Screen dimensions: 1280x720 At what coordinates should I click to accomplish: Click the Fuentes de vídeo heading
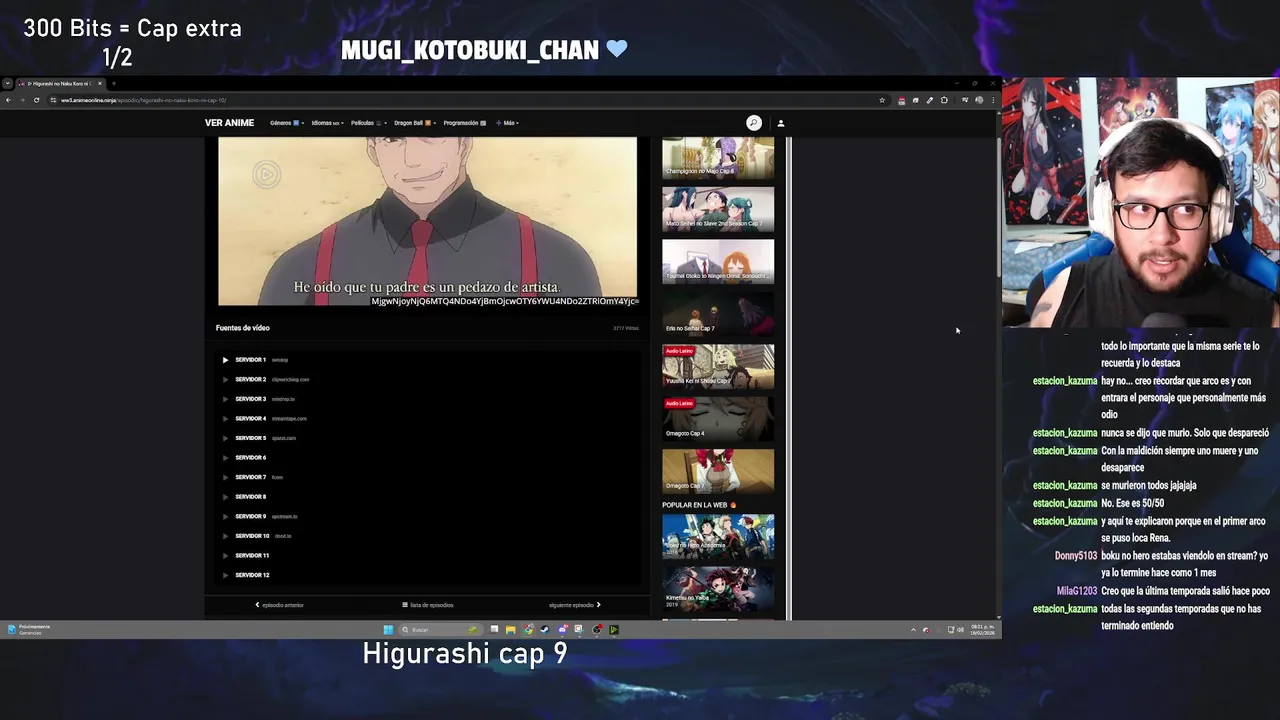click(242, 328)
